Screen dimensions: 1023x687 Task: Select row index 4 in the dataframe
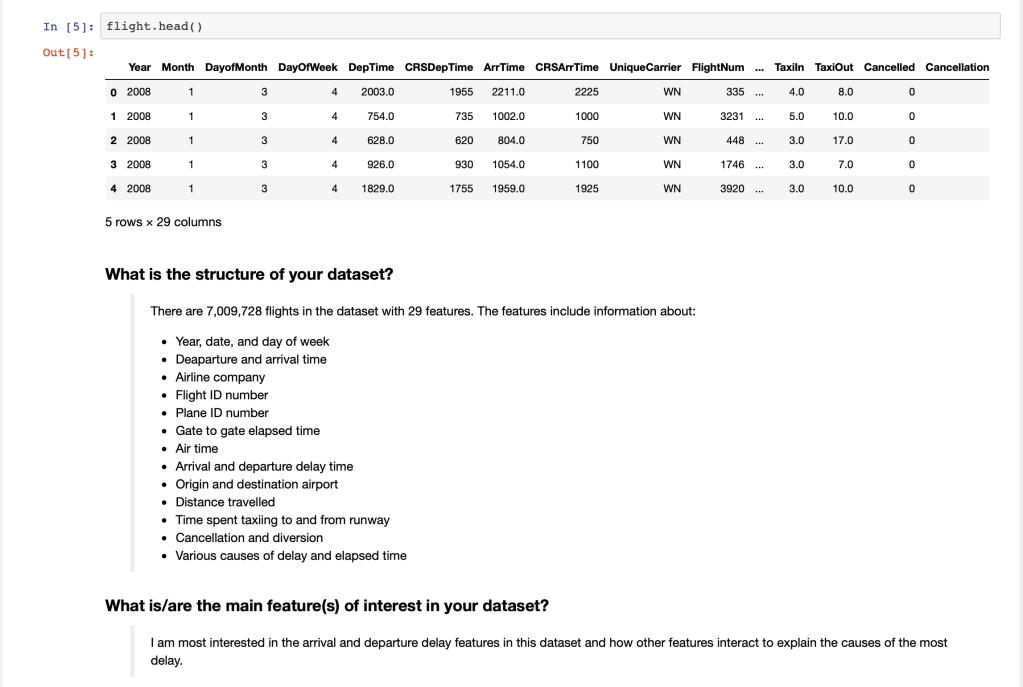click(x=117, y=188)
